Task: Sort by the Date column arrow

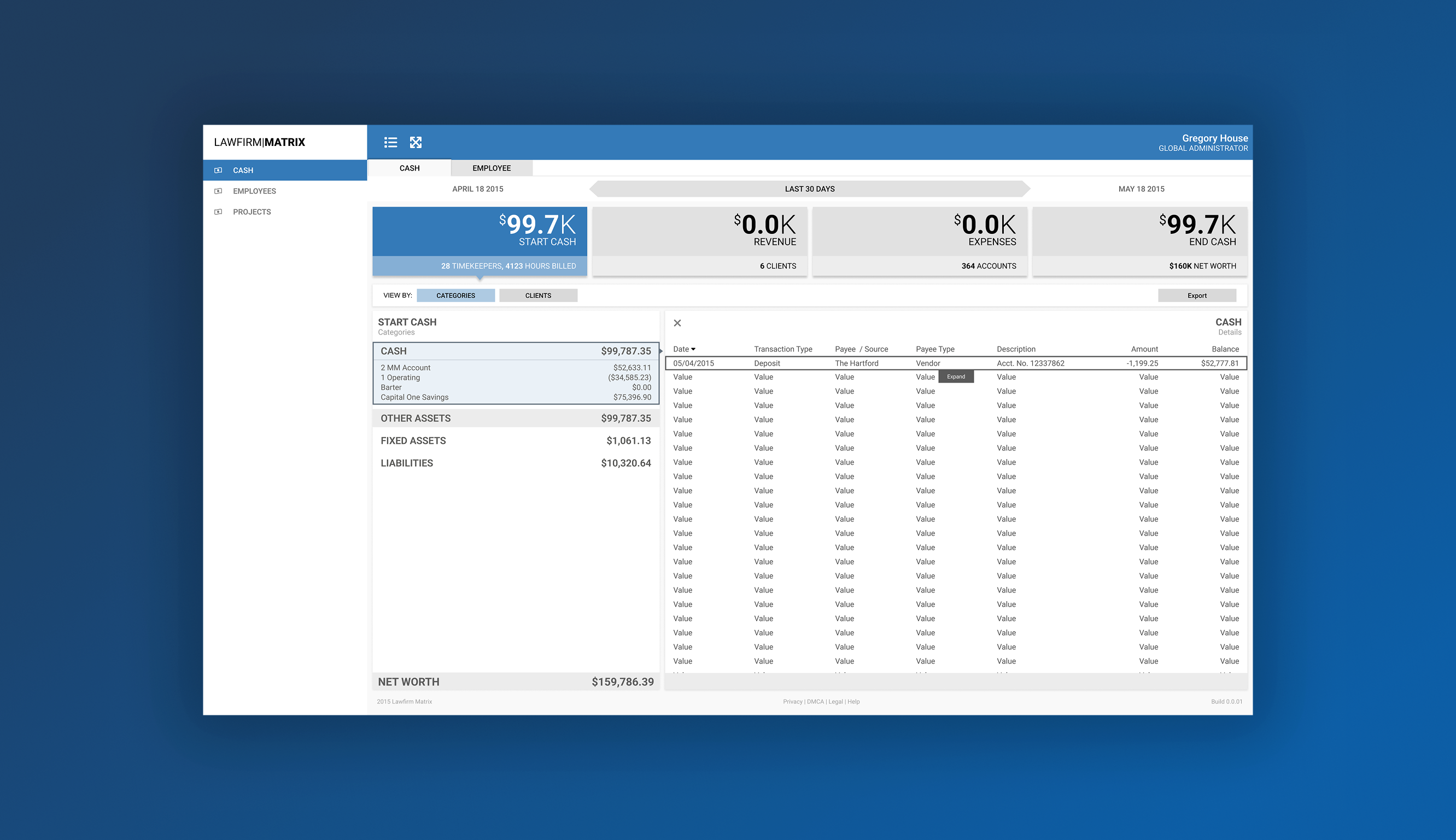Action: (x=693, y=349)
